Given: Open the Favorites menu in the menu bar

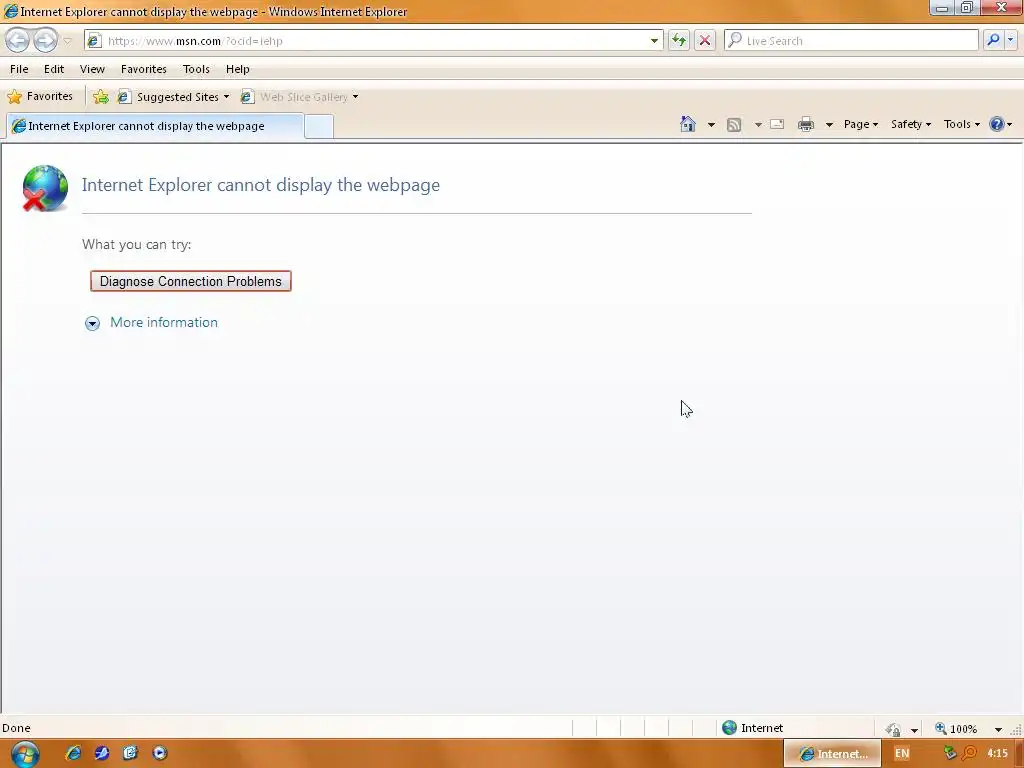Looking at the screenshot, I should click(144, 69).
